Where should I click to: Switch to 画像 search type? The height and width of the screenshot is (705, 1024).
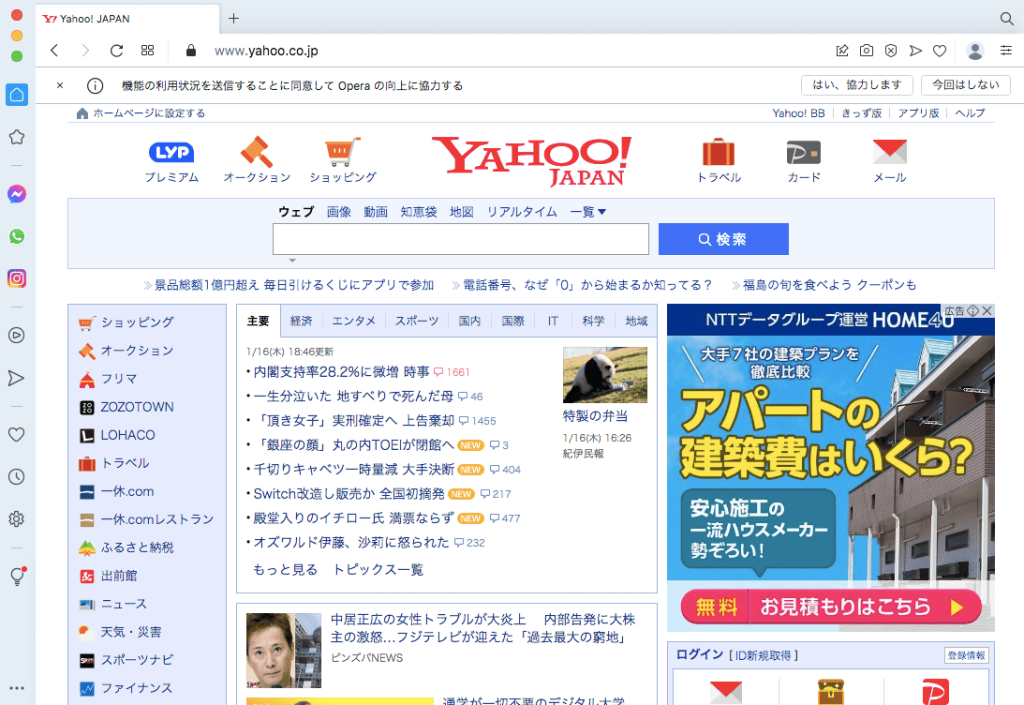[339, 212]
